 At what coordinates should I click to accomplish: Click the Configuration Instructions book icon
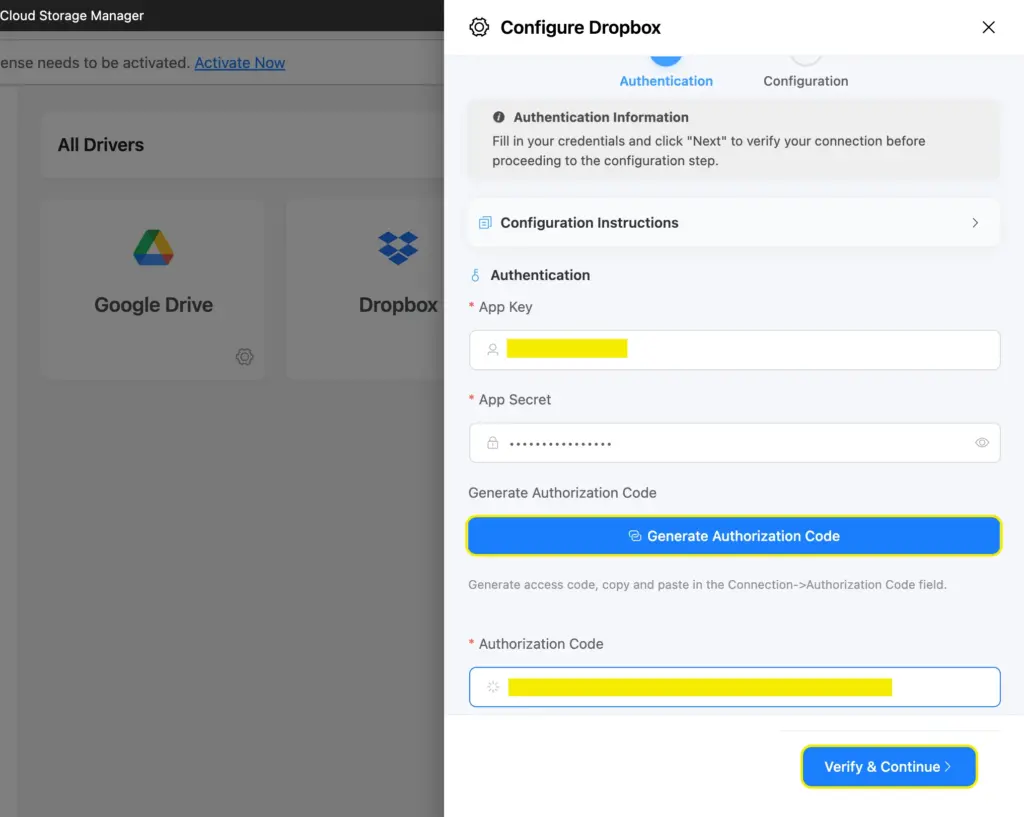487,222
